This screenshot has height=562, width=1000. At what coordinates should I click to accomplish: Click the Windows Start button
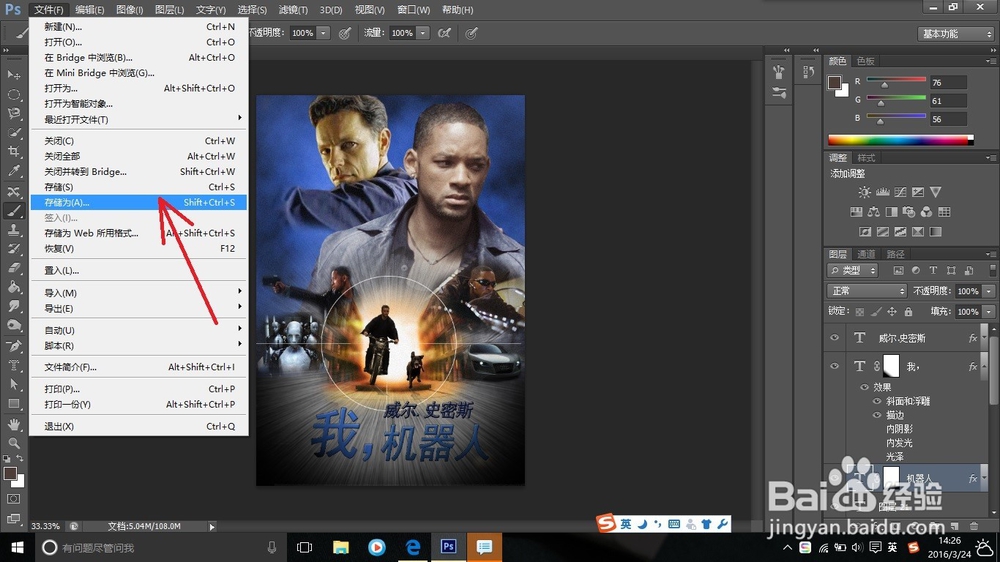pyautogui.click(x=17, y=547)
